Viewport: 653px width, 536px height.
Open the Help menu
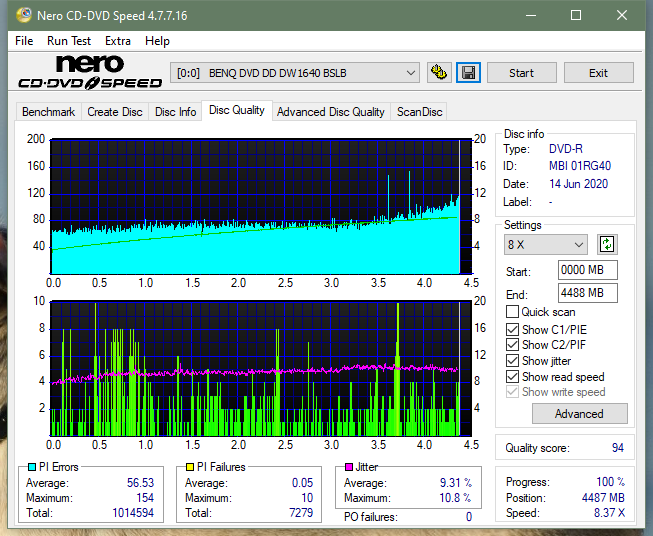point(157,41)
